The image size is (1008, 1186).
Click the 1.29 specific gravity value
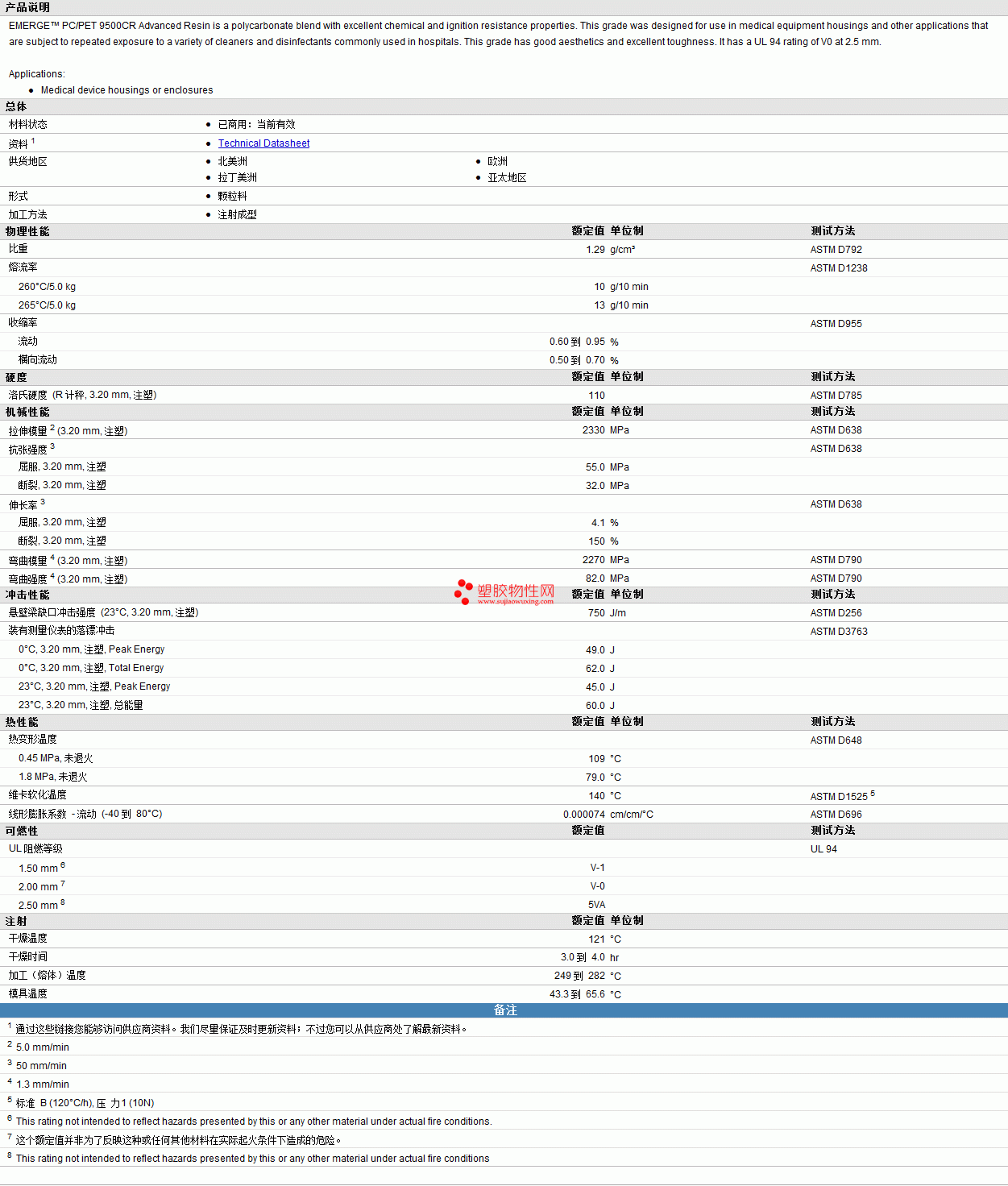coord(595,250)
